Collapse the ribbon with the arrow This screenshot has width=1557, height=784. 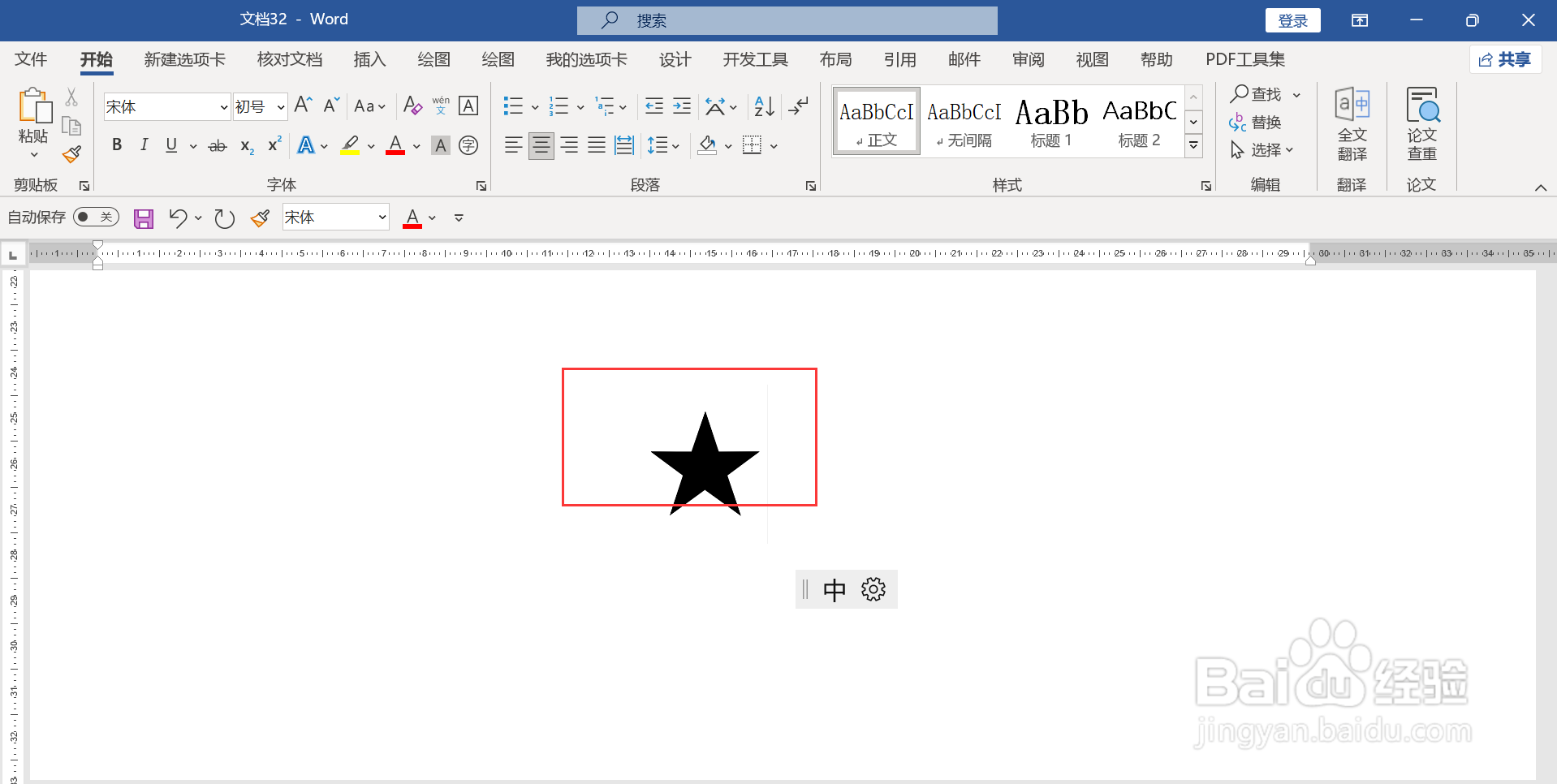tap(1540, 187)
